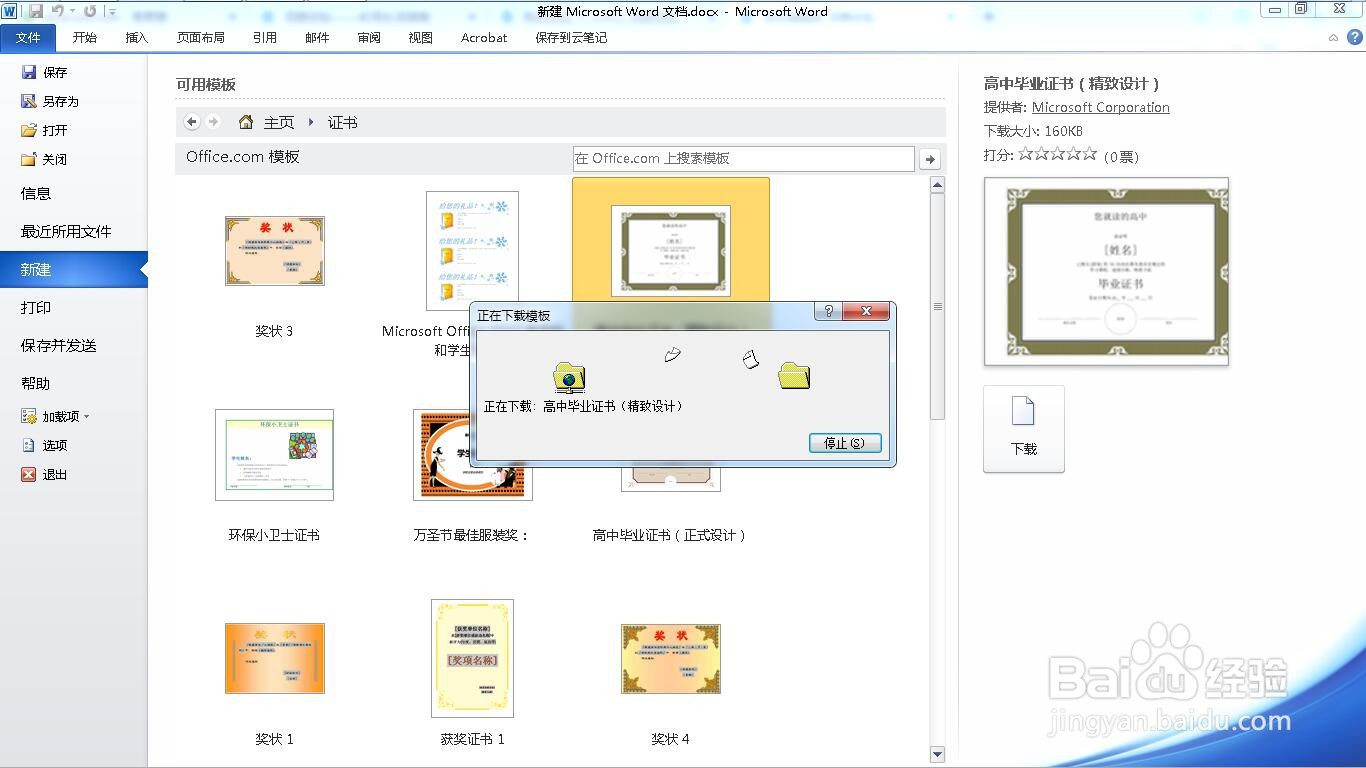The image size is (1366, 768).
Task: Click the 下载大小: 160KB text
Action: (1033, 131)
